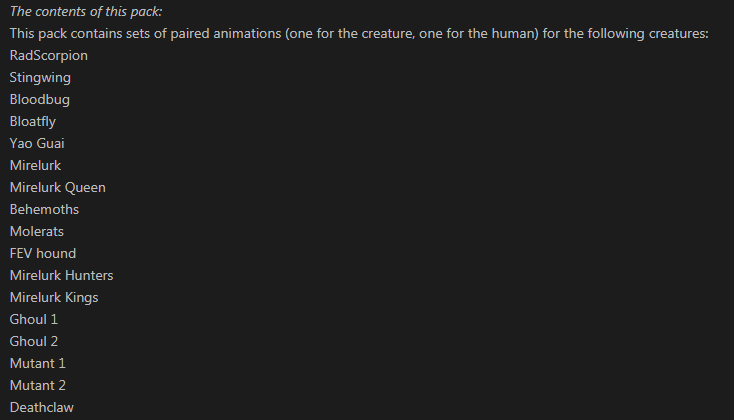Click the standalone single-word 'Mirelurk' entry
The width and height of the screenshot is (734, 420).
coord(35,166)
